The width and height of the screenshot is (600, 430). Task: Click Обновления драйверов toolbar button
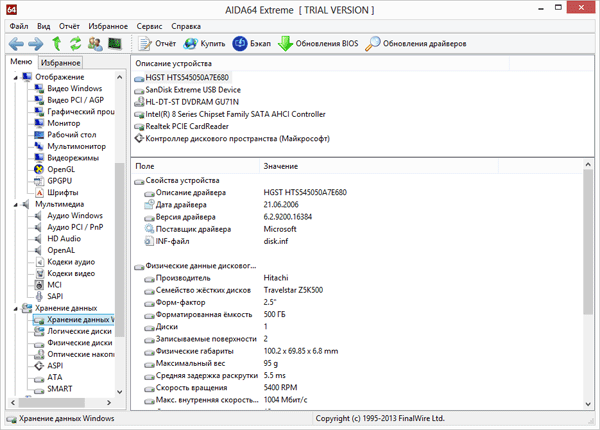416,44
